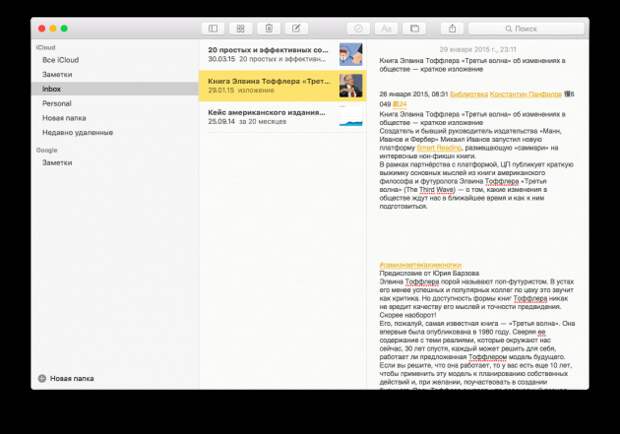
Task: Select note «Книга Элвина Тоффлера «Трет…»
Action: (283, 86)
